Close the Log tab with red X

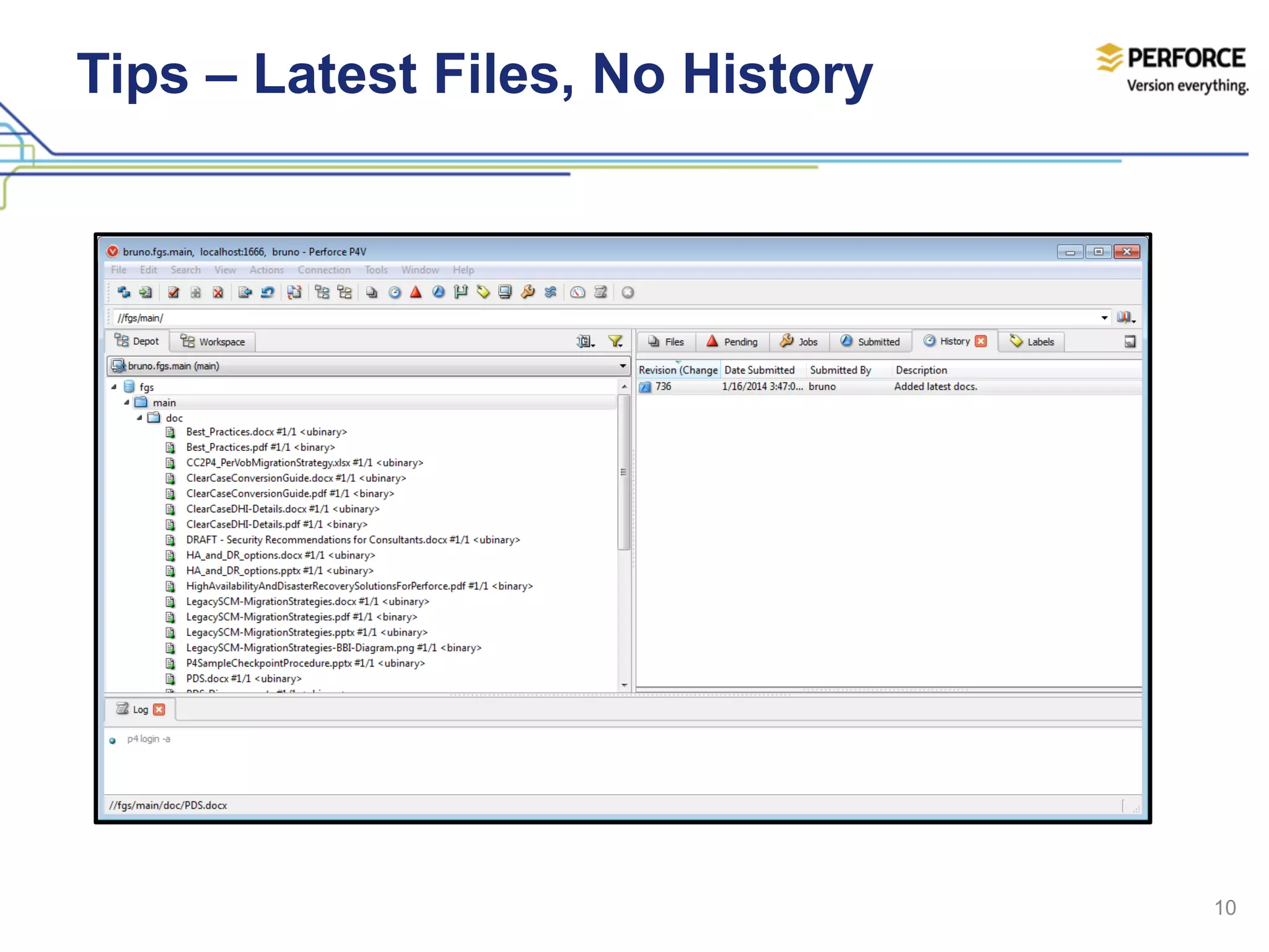click(x=159, y=710)
